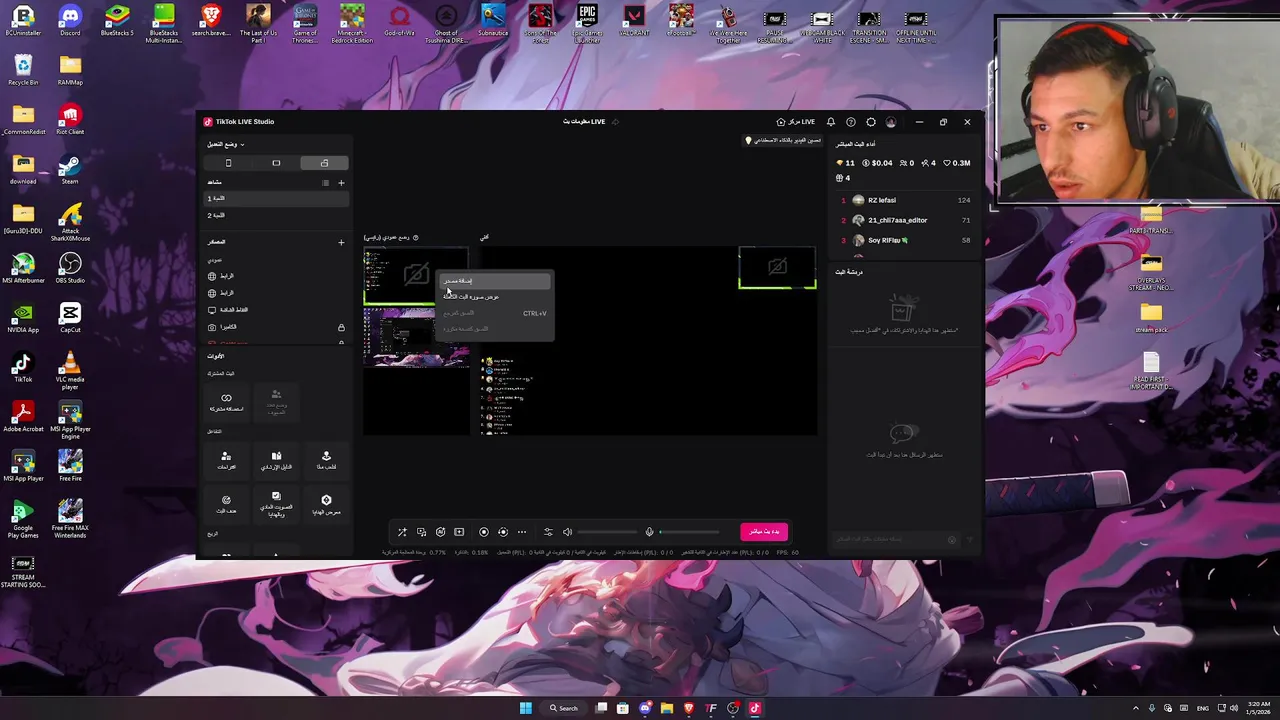Add a new scene with plus icon
The width and height of the screenshot is (1280, 720).
coord(341,183)
